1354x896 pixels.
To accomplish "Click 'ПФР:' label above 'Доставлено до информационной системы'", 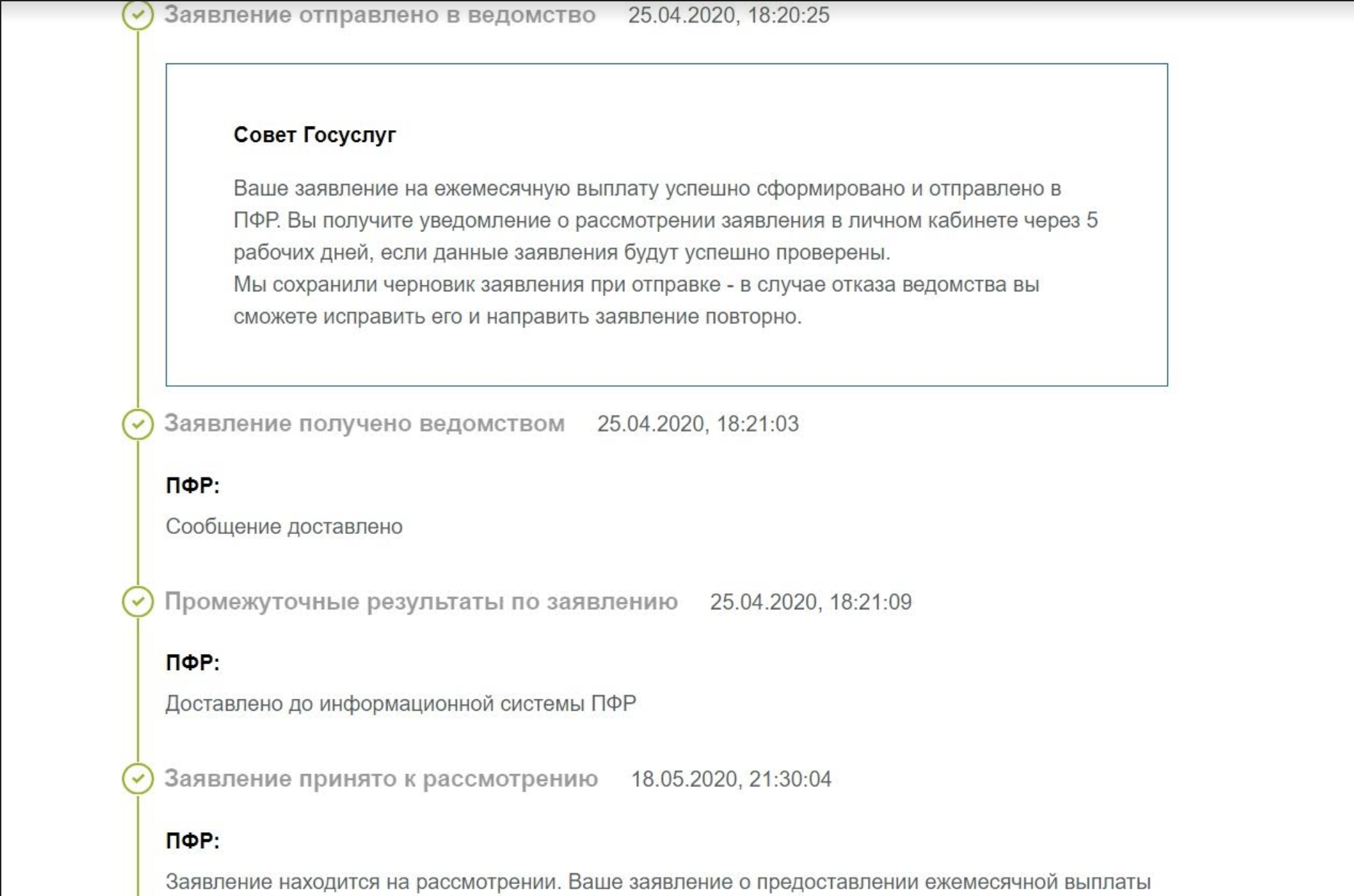I will click(x=192, y=663).
